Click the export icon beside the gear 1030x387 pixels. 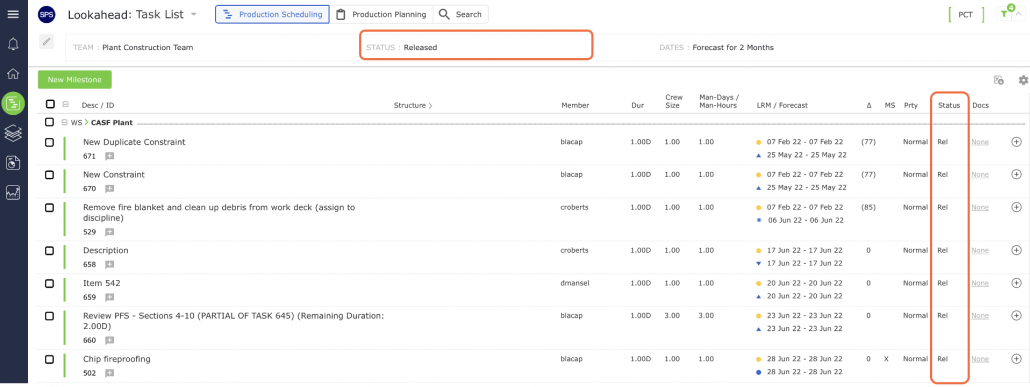coord(998,80)
